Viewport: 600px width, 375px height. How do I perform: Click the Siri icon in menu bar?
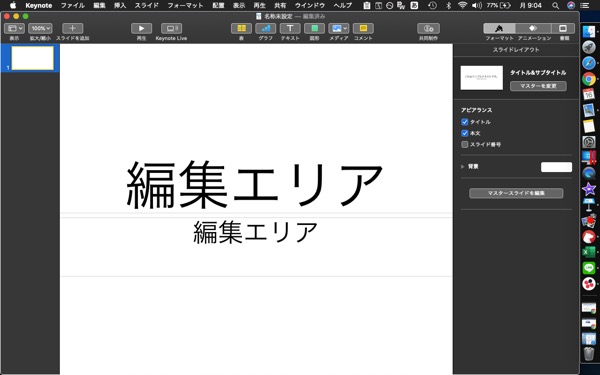571,5
